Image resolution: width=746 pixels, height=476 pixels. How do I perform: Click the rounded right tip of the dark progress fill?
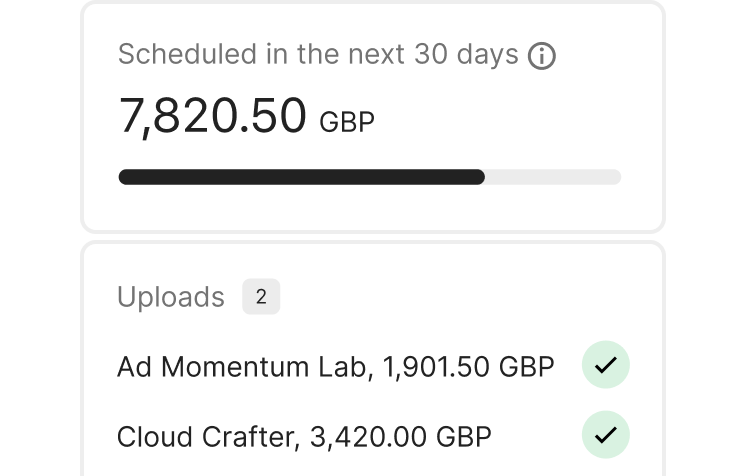(x=478, y=177)
